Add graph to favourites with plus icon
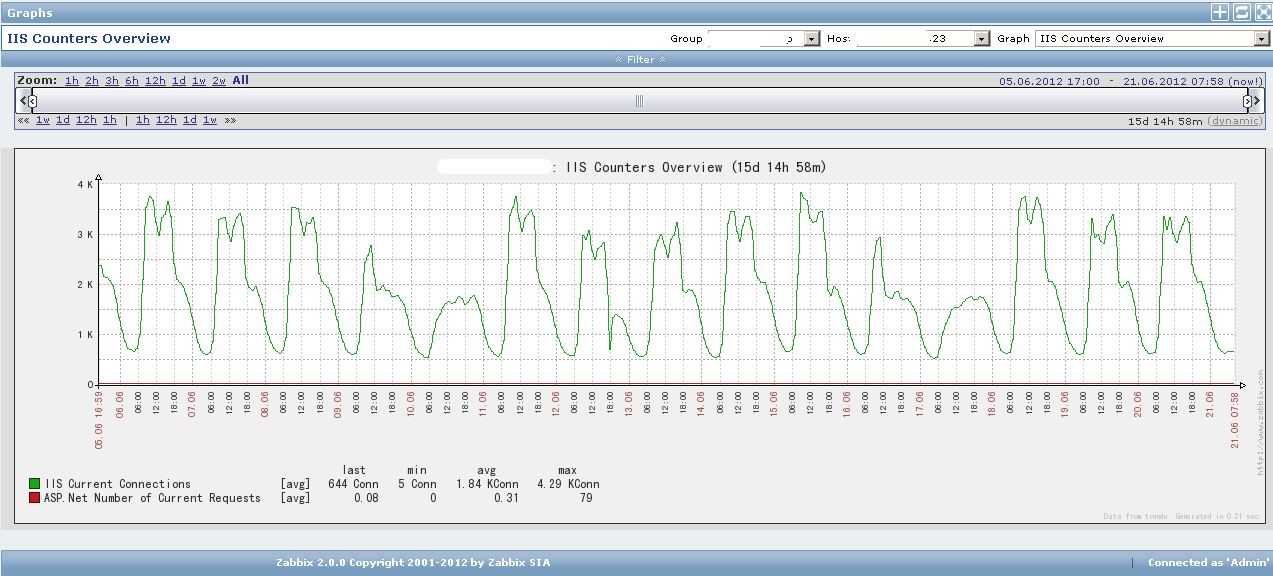The image size is (1273, 576). (1219, 12)
